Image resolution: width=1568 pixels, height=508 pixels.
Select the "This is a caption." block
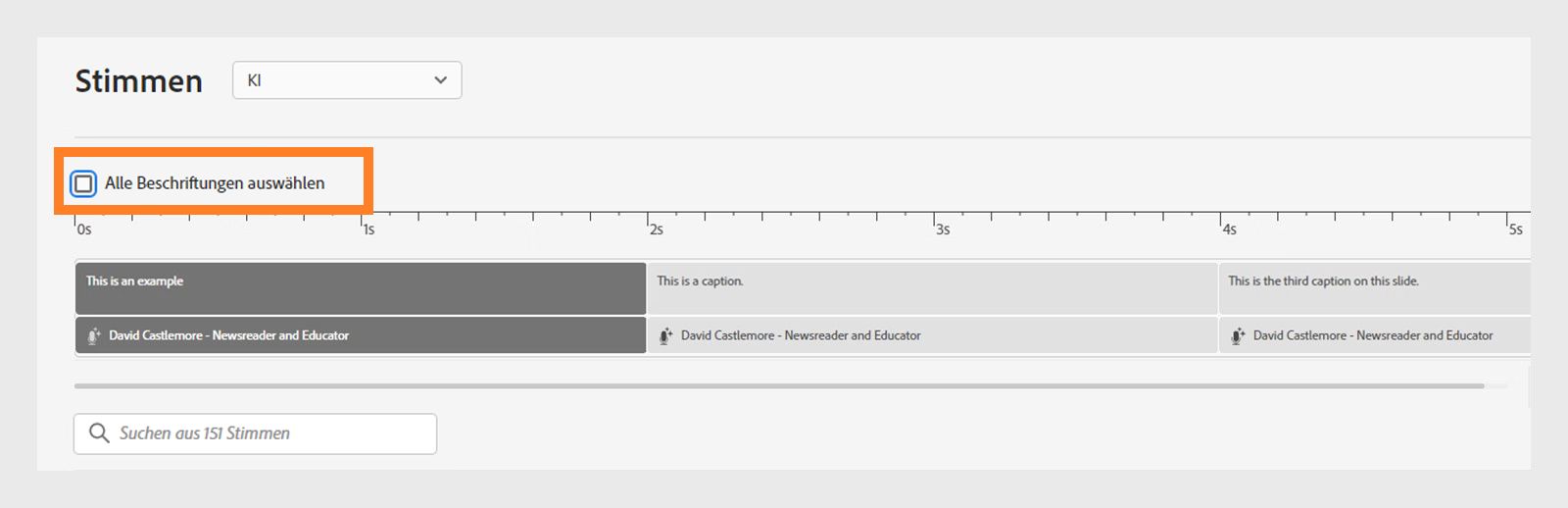tap(931, 287)
